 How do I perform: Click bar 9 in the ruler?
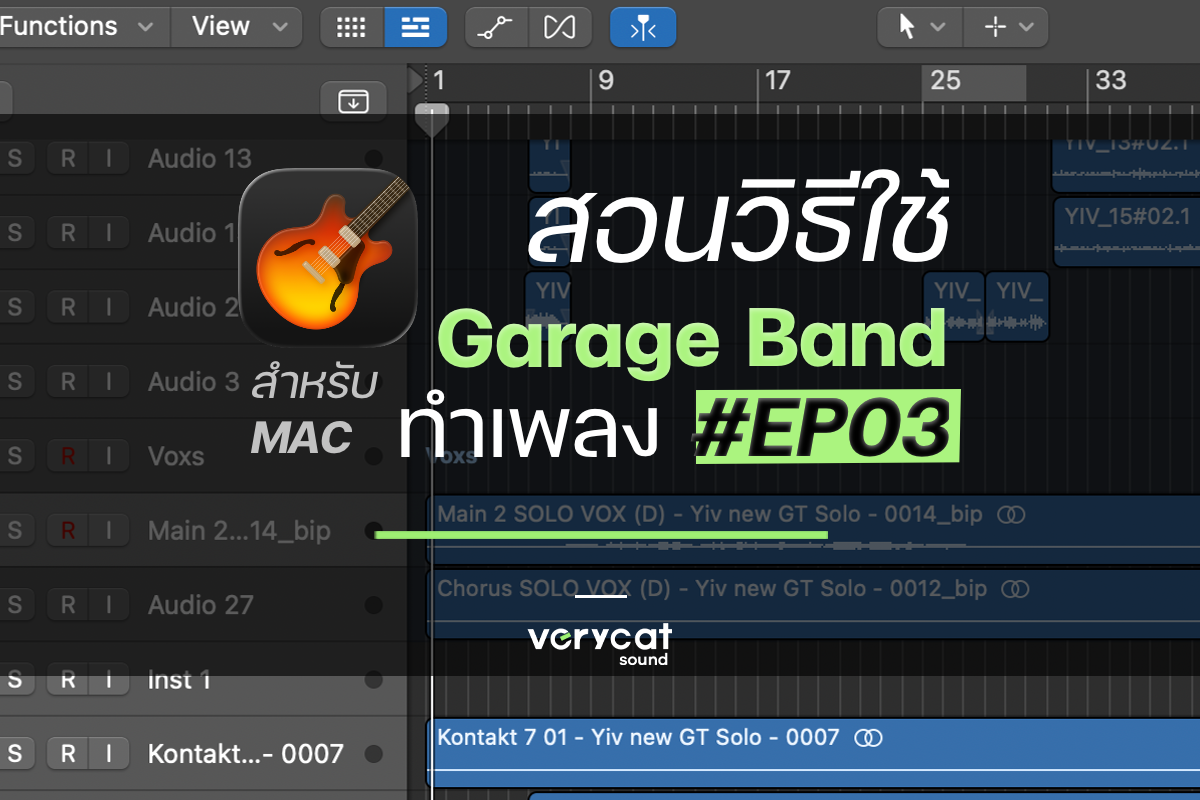(604, 81)
